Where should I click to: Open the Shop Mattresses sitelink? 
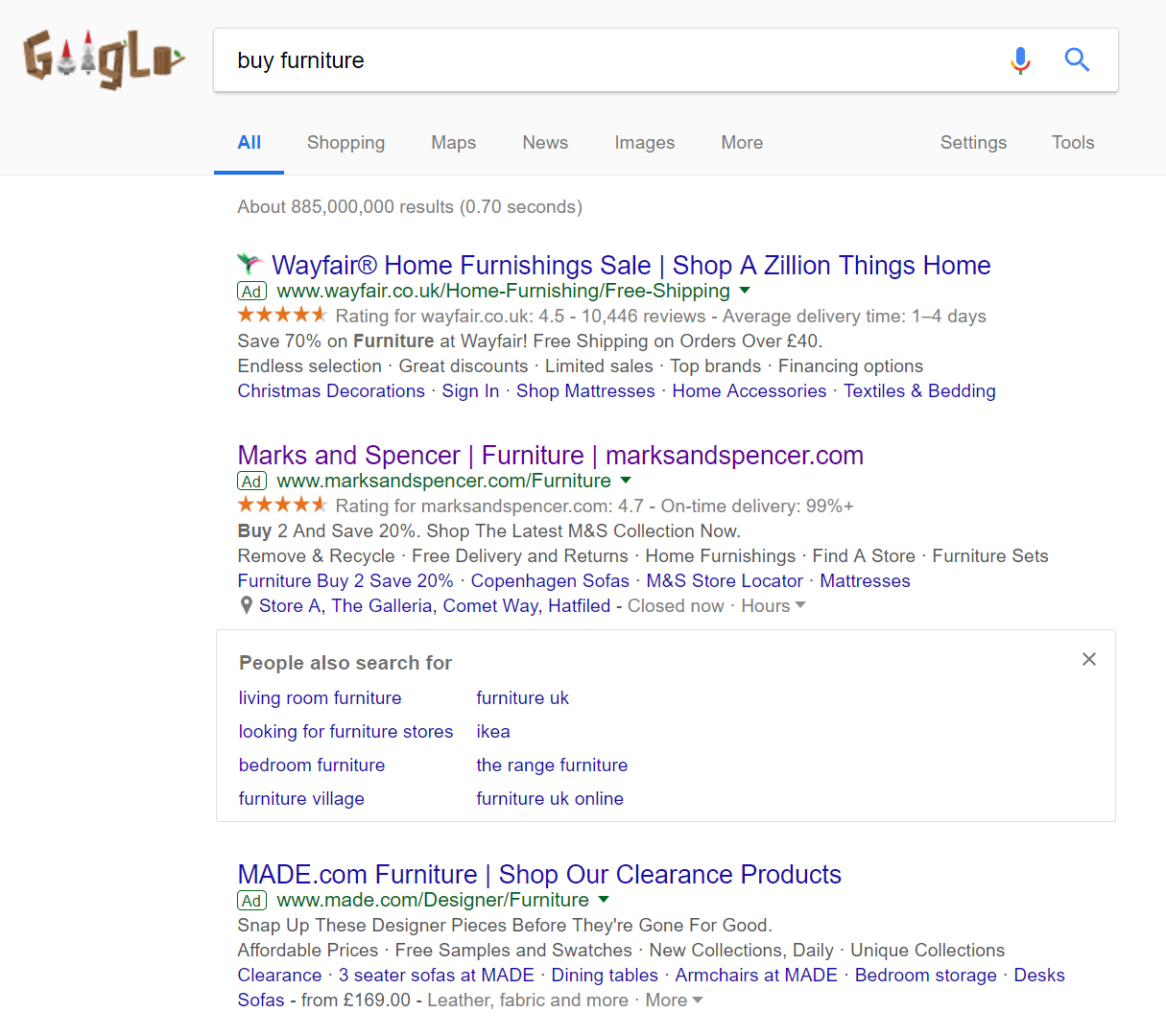tap(585, 390)
